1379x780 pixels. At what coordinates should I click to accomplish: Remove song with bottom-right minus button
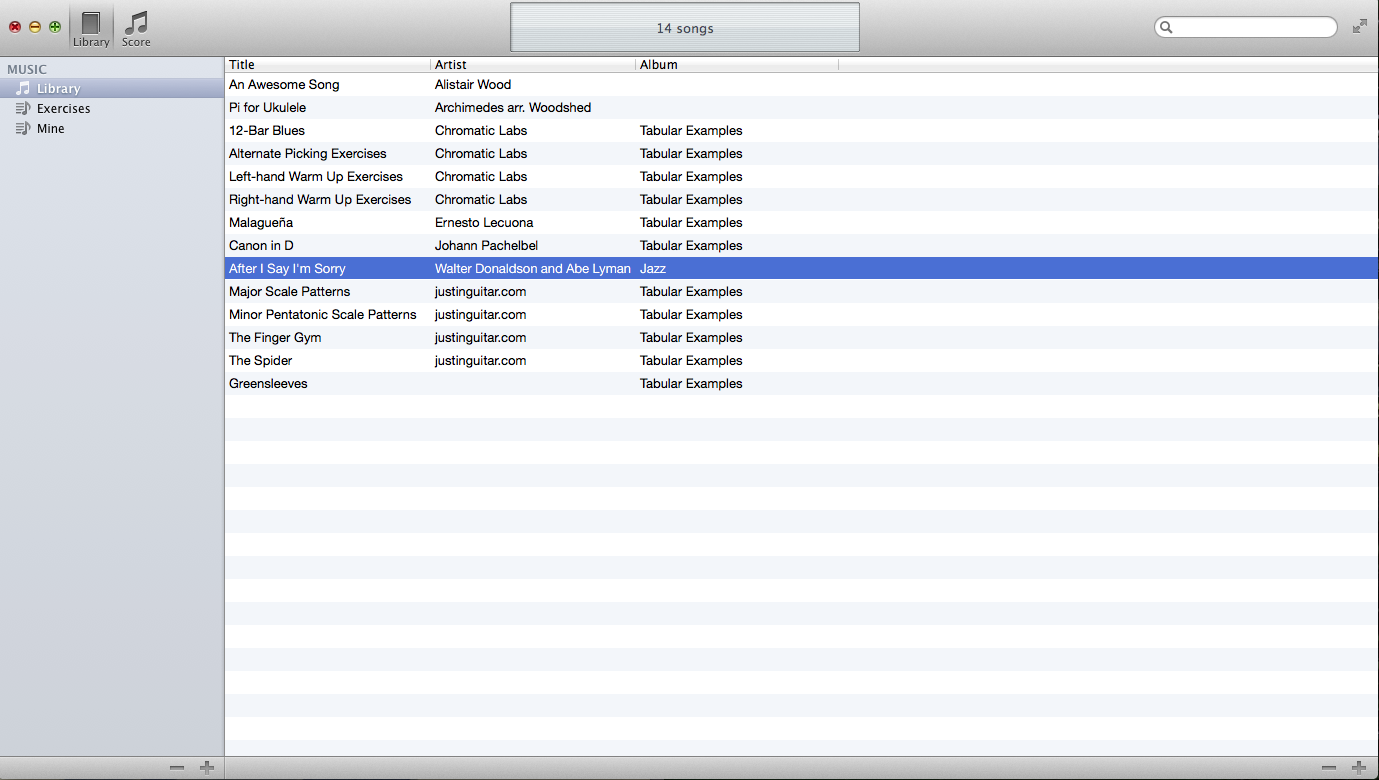pos(1329,768)
